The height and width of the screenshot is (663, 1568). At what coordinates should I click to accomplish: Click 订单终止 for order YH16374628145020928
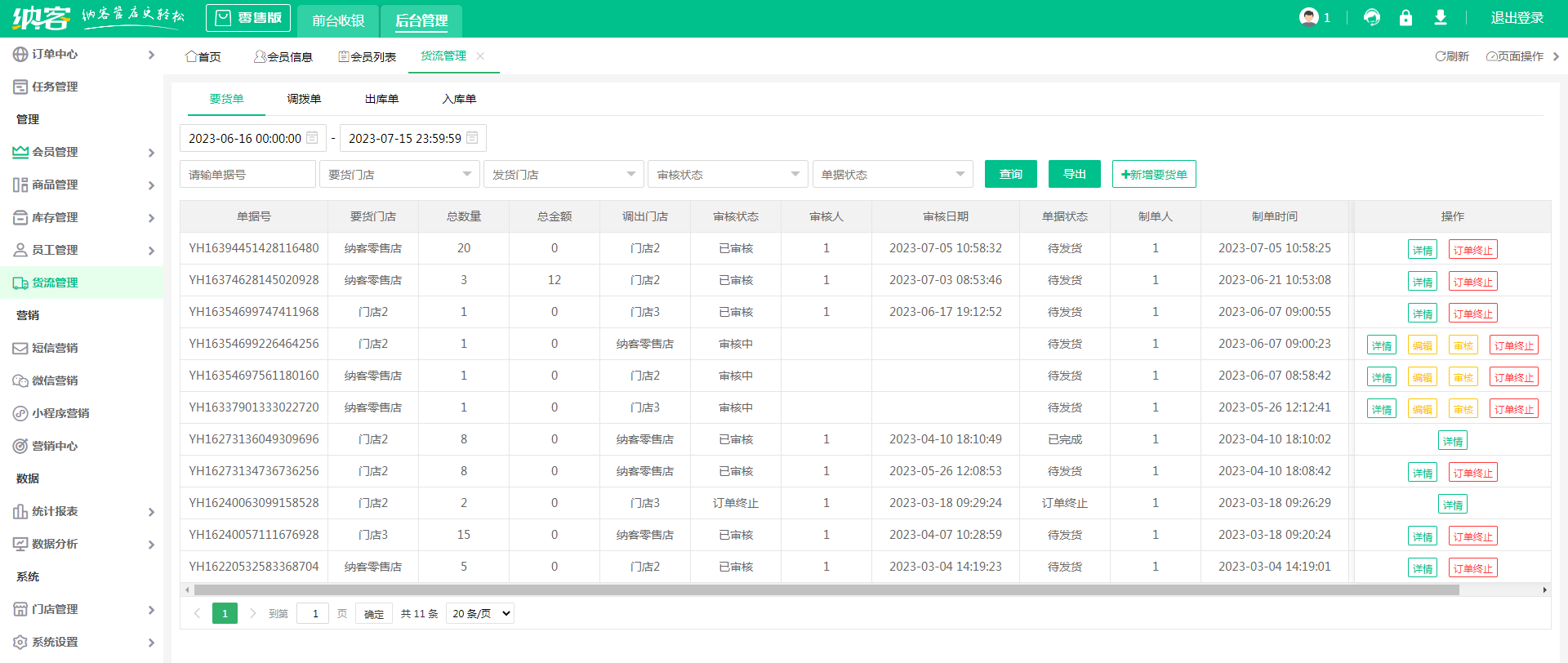click(x=1473, y=282)
